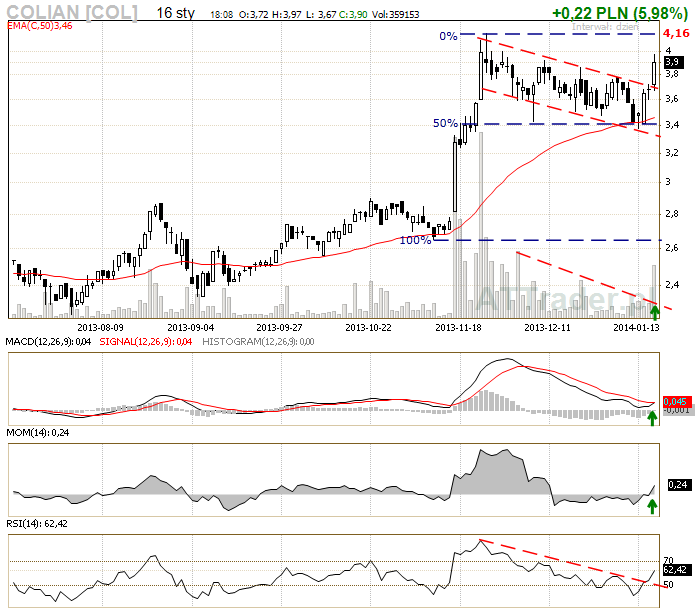Image resolution: width=700 pixels, height=613 pixels.
Task: Click the MOM(14): 0,24 label
Action: click(x=38, y=433)
